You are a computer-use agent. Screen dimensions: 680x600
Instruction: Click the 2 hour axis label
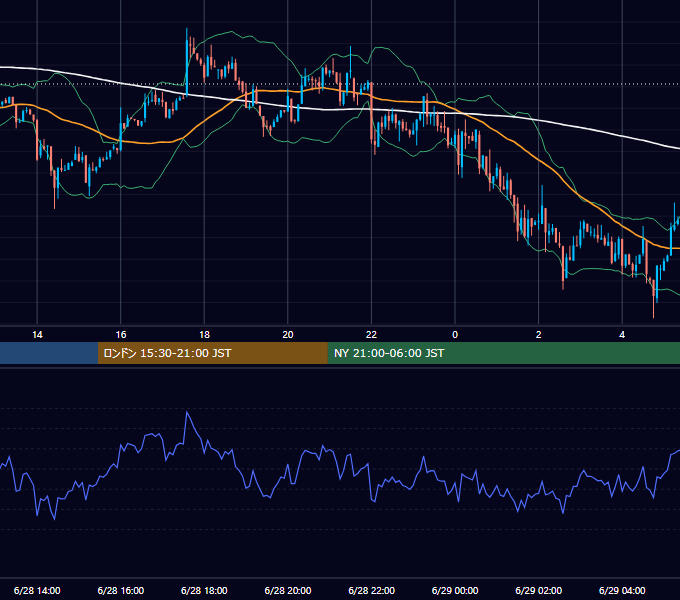click(538, 335)
